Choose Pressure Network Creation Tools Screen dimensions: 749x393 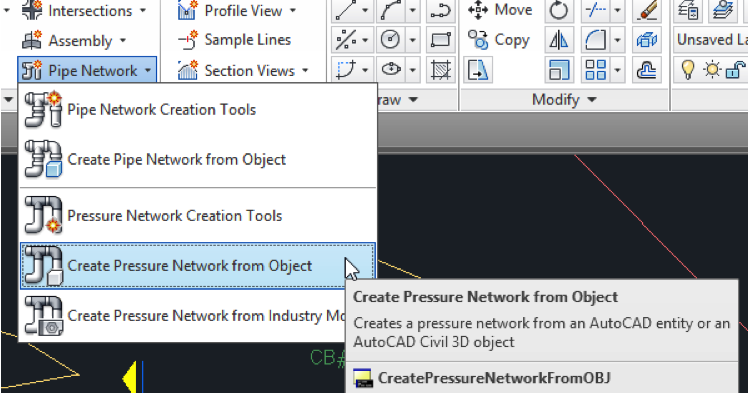(198, 216)
